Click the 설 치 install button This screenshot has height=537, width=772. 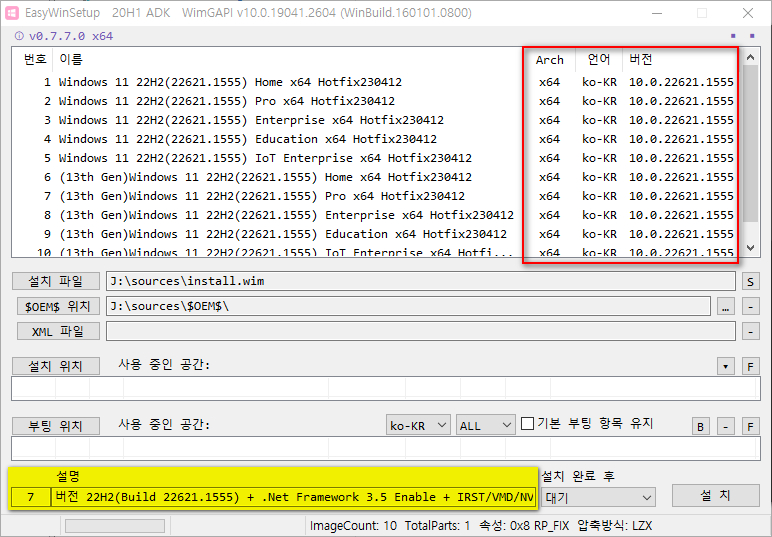pyautogui.click(x=715, y=495)
